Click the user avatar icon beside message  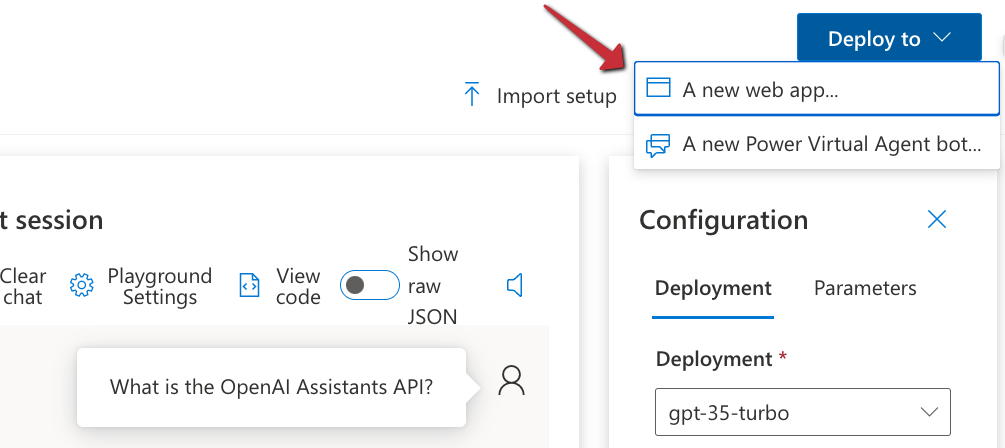click(511, 381)
